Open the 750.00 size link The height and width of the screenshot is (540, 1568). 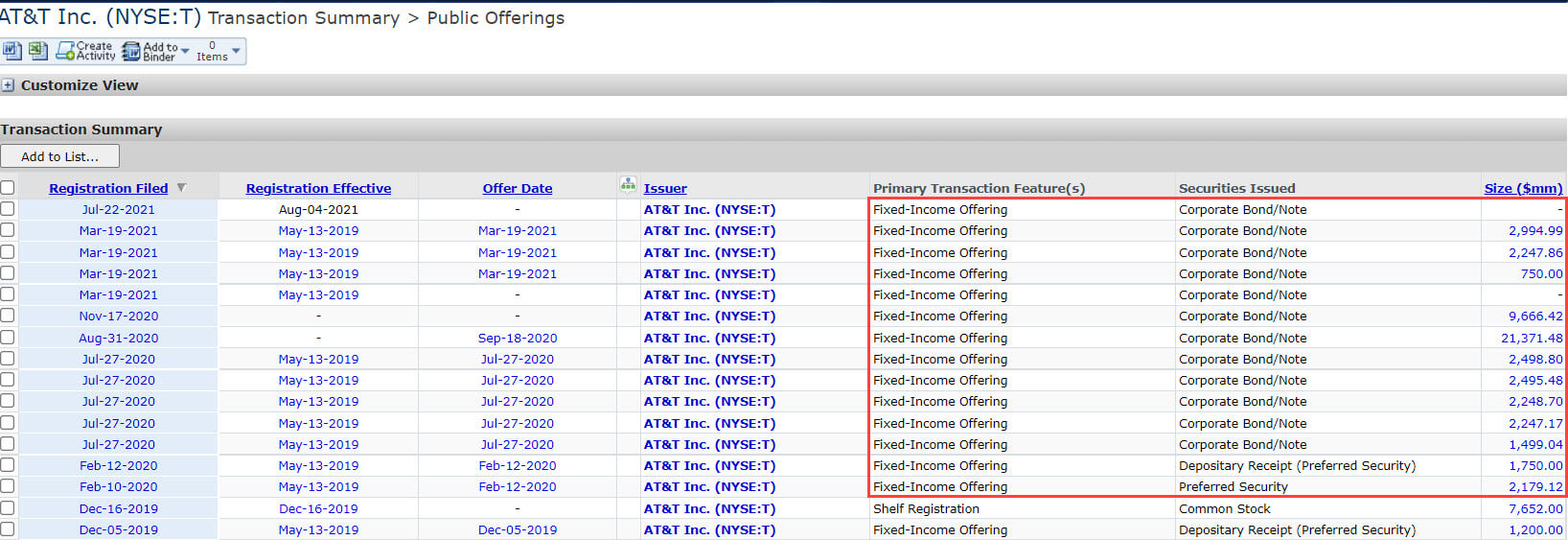[x=1541, y=273]
